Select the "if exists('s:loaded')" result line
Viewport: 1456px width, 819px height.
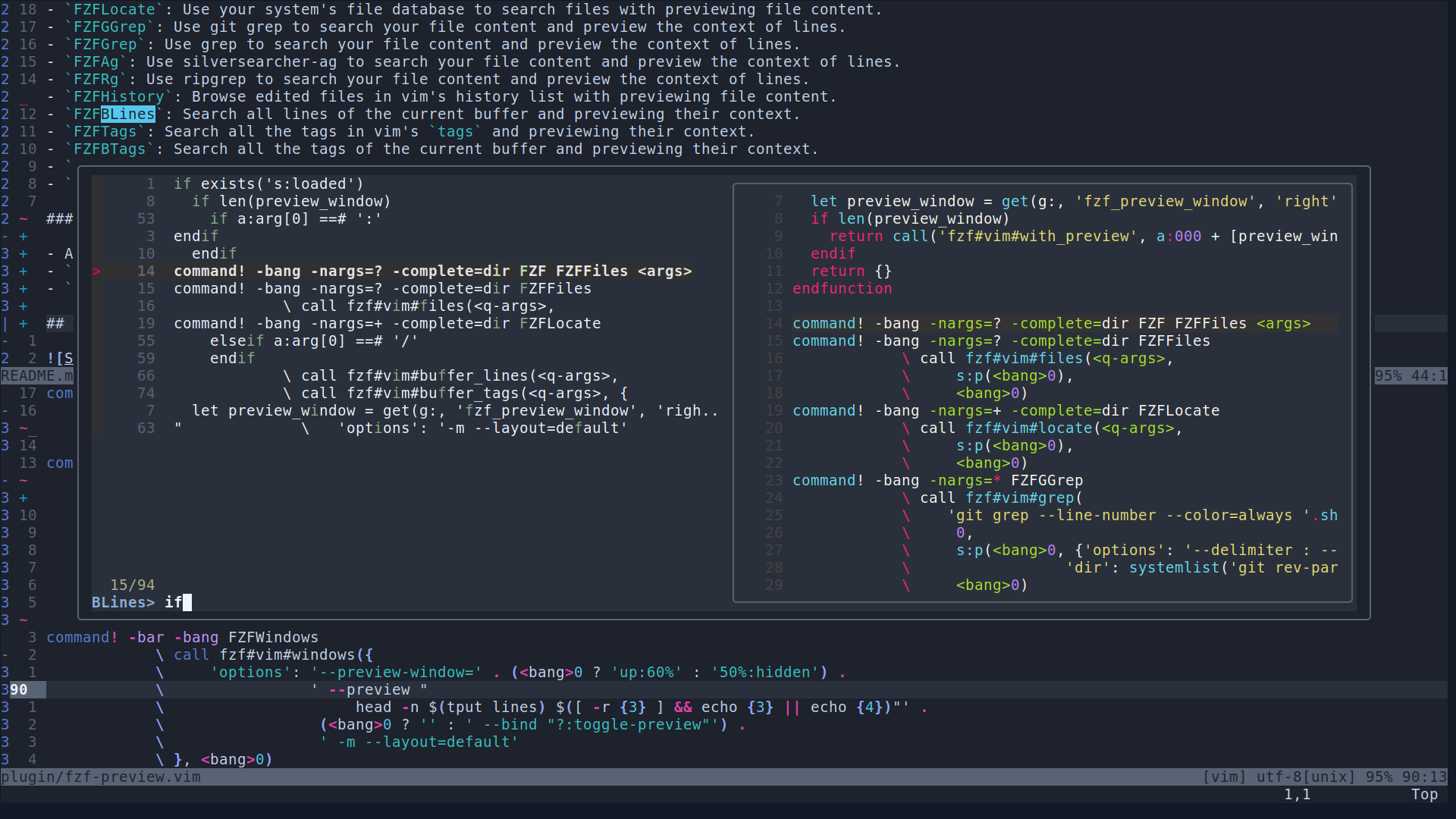pos(268,184)
